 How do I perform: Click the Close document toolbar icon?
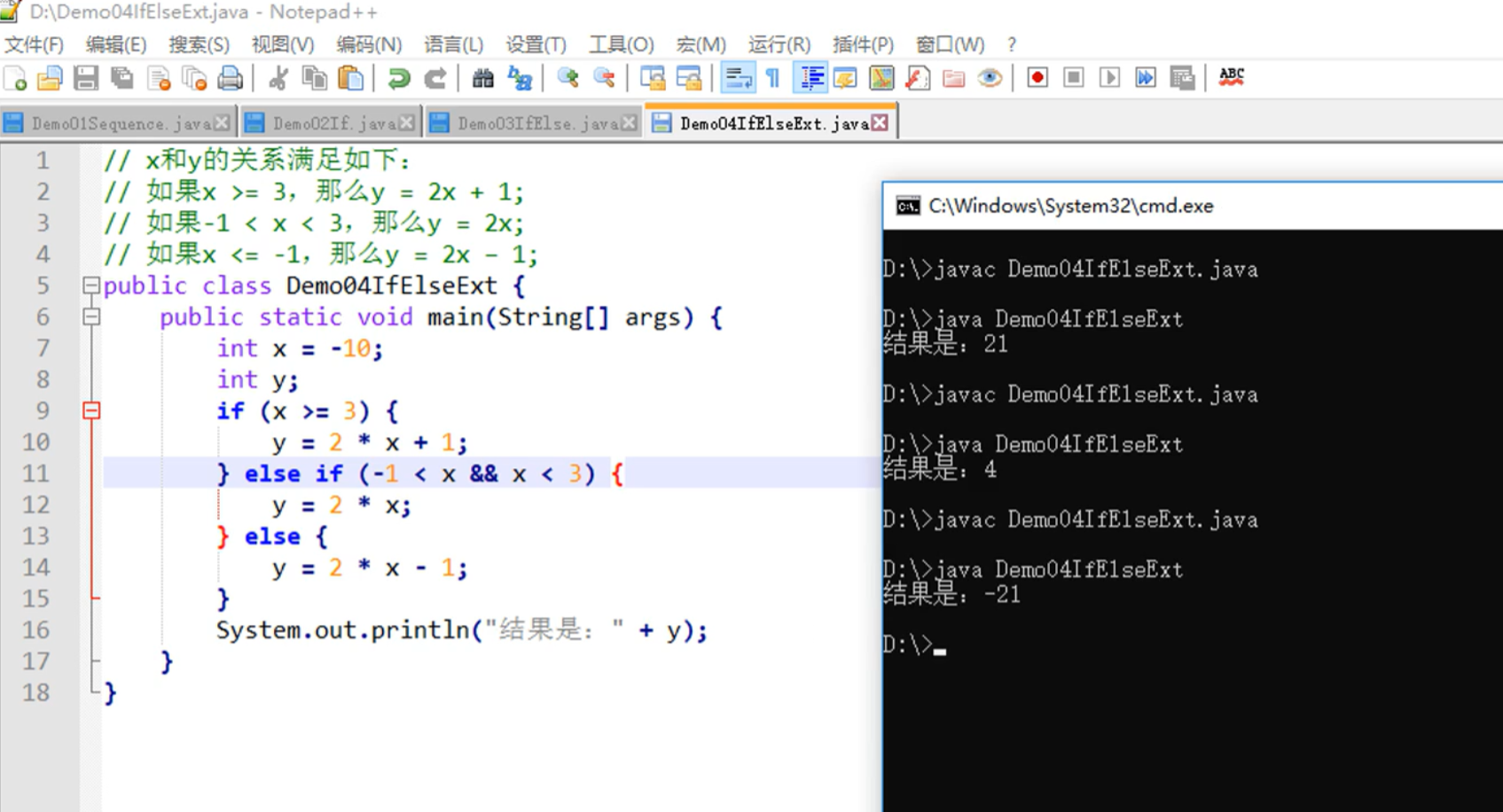[x=159, y=79]
